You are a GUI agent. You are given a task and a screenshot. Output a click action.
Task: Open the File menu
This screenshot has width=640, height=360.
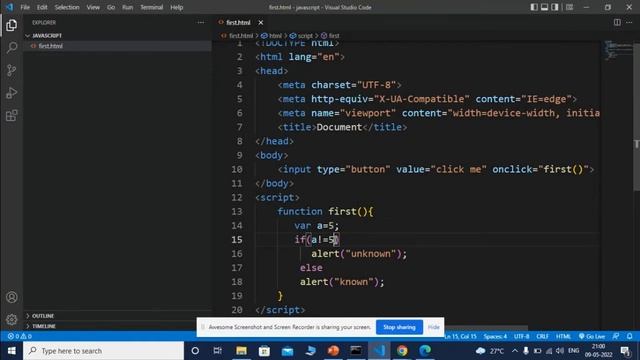pyautogui.click(x=25, y=7)
